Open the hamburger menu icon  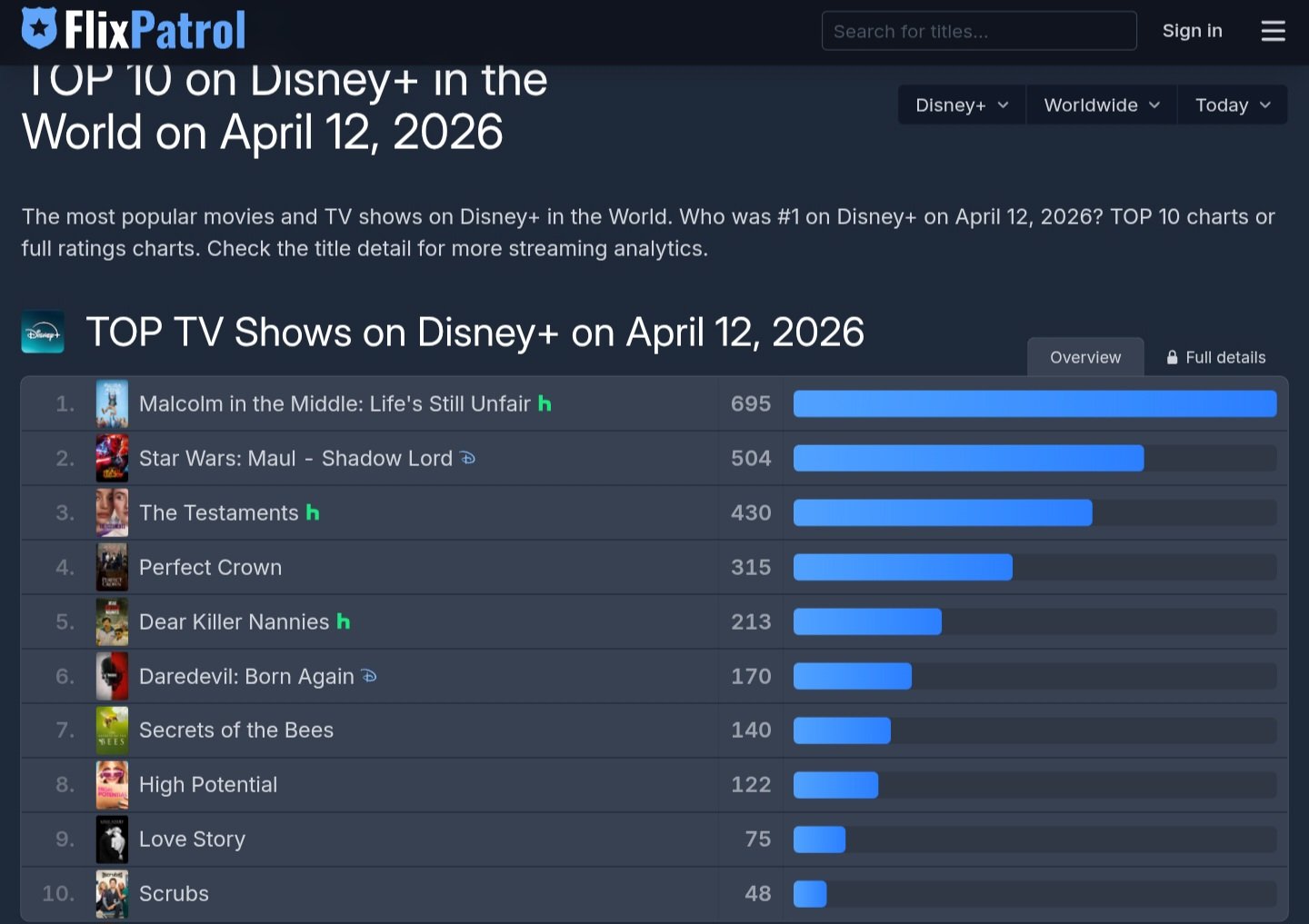[1273, 31]
